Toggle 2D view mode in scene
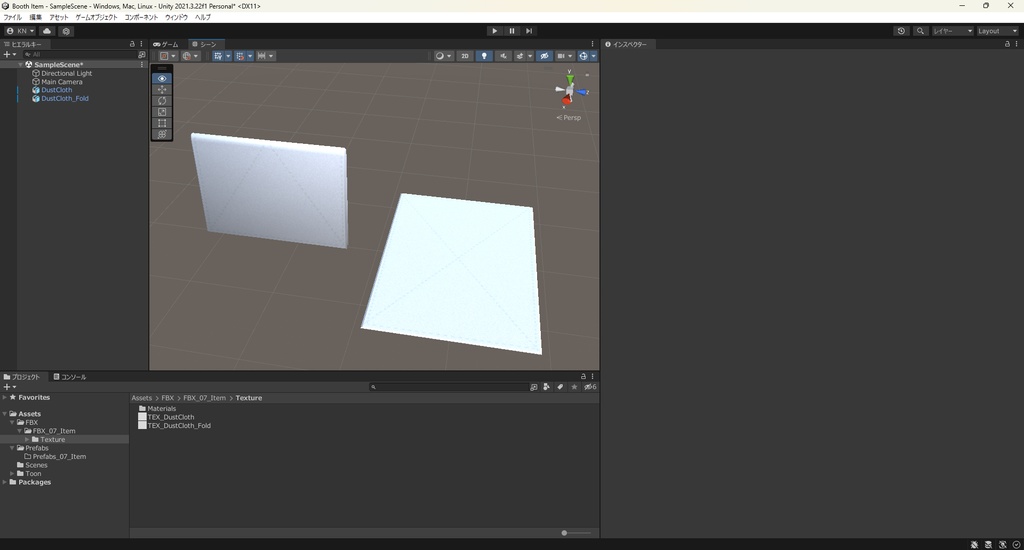This screenshot has height=550, width=1024. tap(464, 56)
